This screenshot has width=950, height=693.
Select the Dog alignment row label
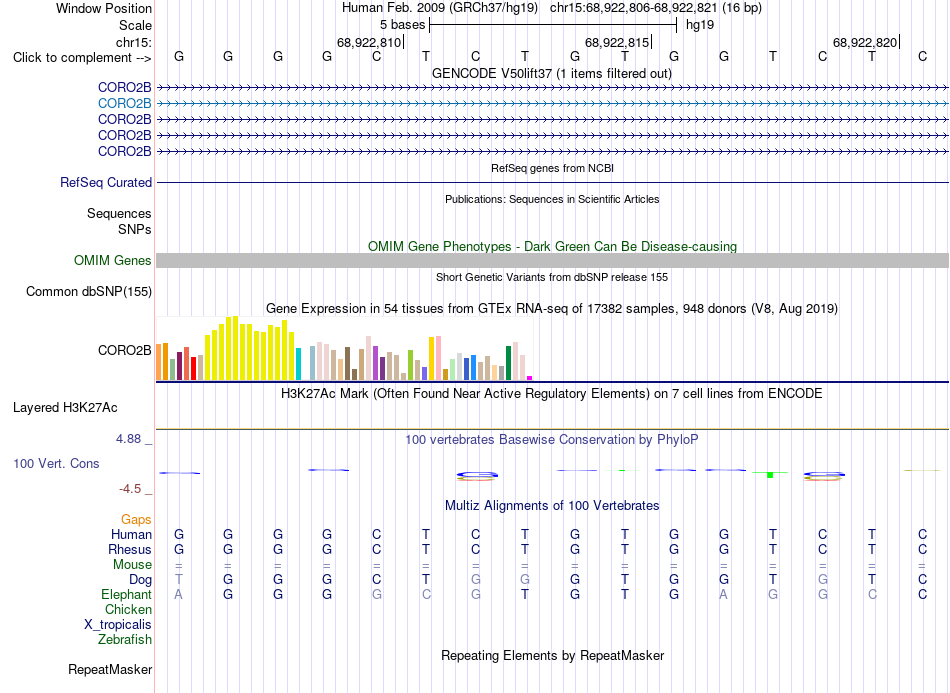(x=140, y=580)
